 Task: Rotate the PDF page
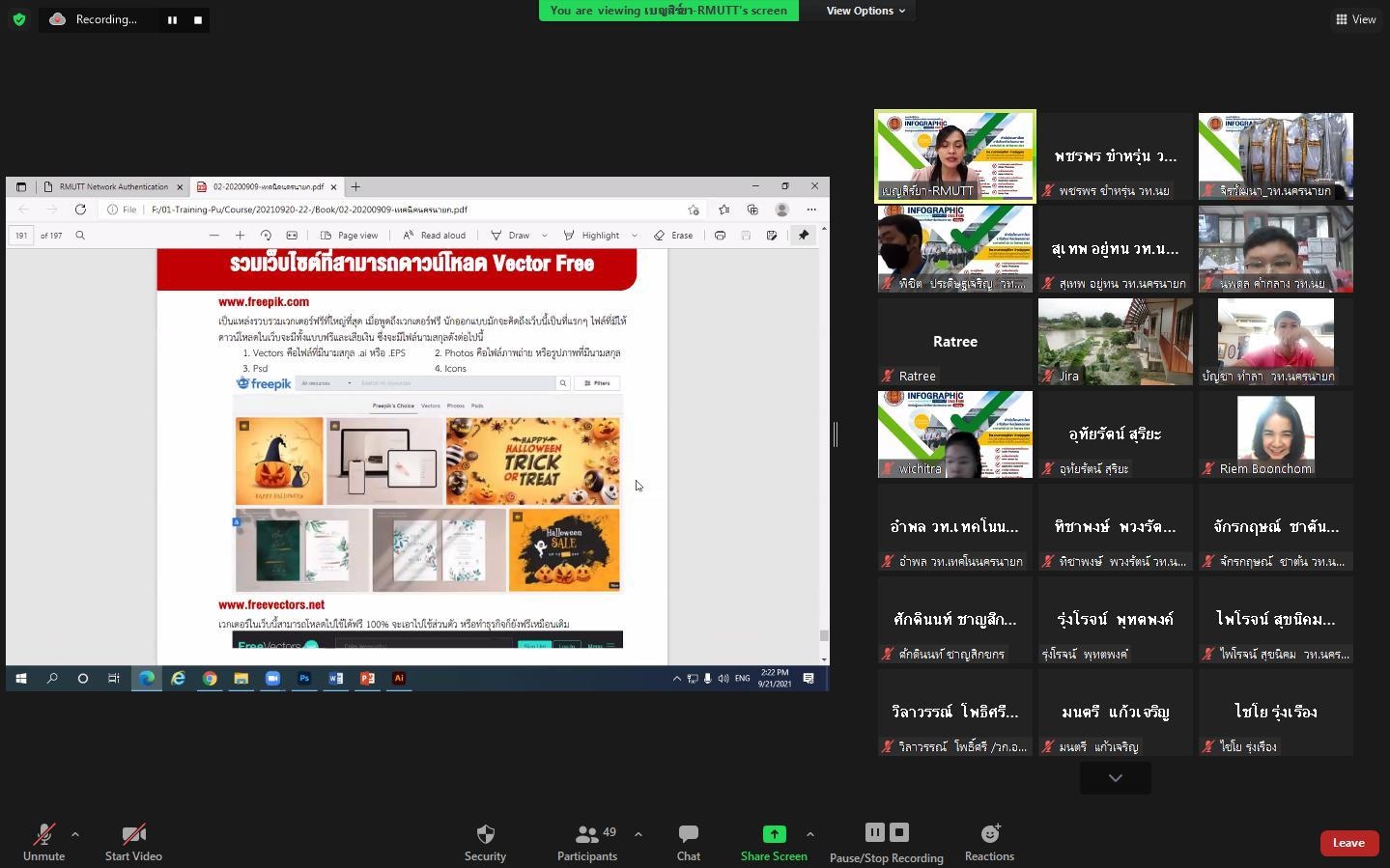[x=266, y=236]
